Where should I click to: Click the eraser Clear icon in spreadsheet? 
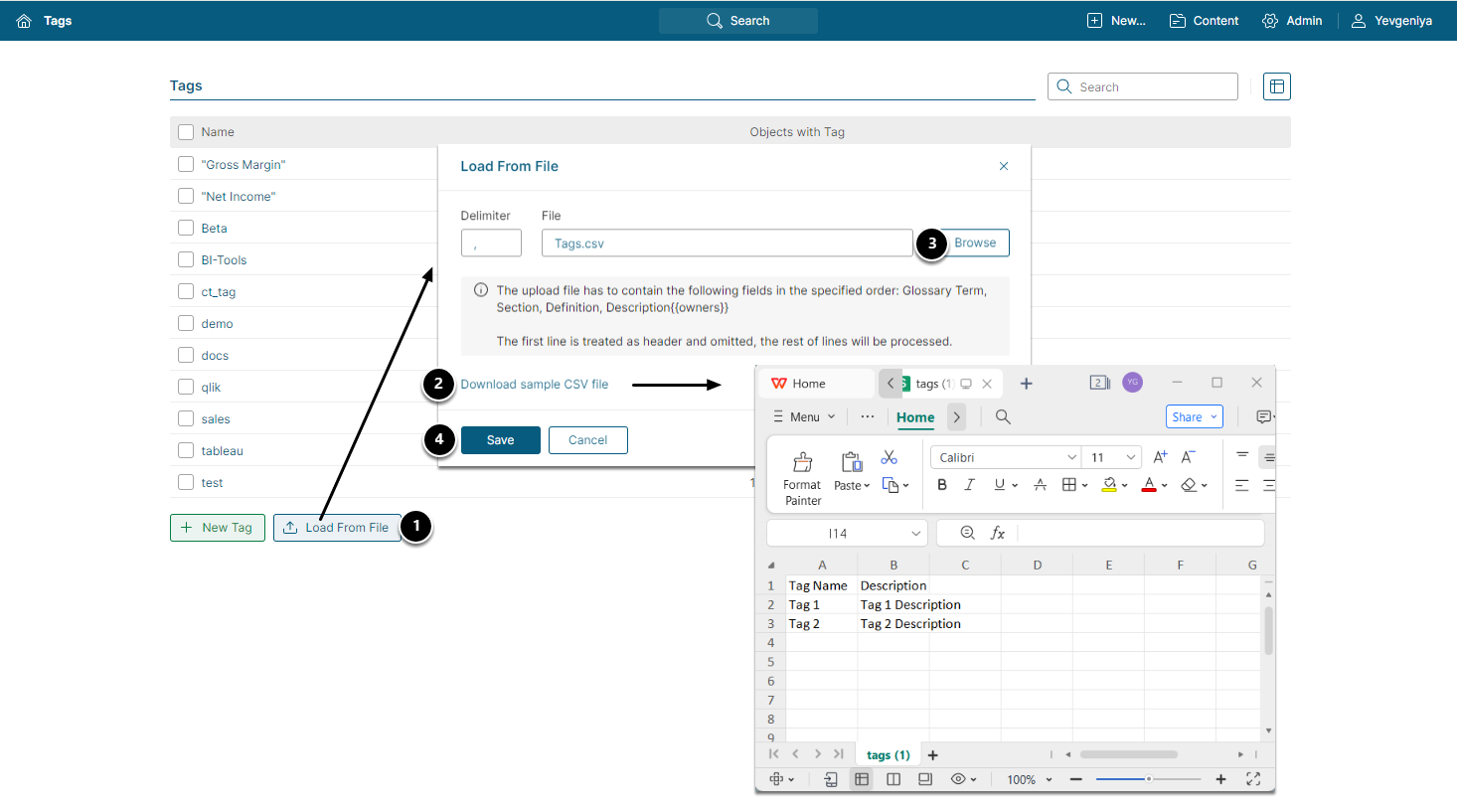pos(1189,485)
